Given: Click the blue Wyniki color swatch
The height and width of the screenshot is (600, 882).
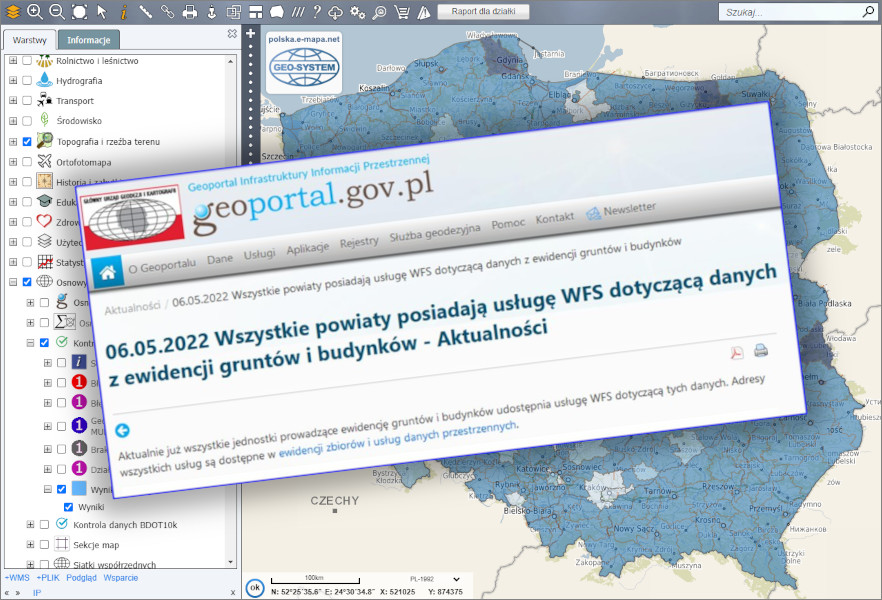Looking at the screenshot, I should click(x=79, y=488).
